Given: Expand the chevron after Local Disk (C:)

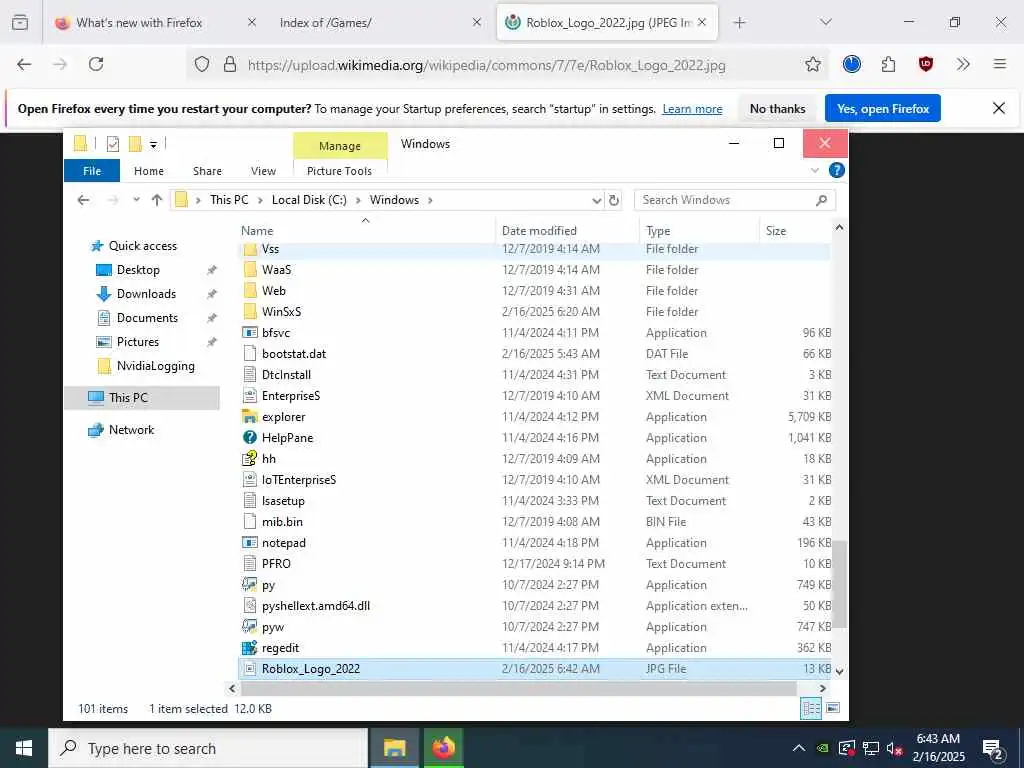Looking at the screenshot, I should [358, 200].
